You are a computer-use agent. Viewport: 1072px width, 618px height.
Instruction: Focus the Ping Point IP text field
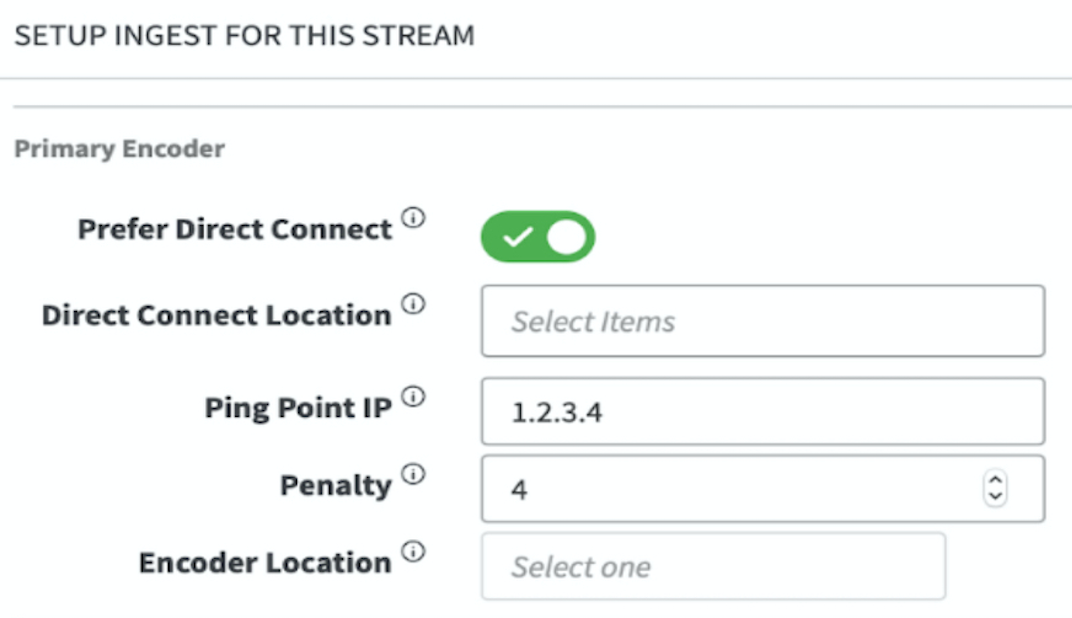tap(762, 411)
